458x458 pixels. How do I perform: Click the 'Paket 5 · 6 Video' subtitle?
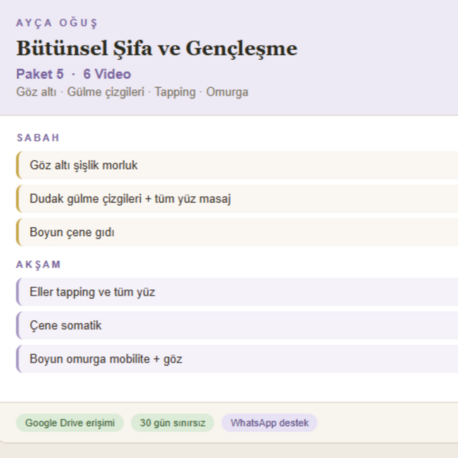click(74, 74)
